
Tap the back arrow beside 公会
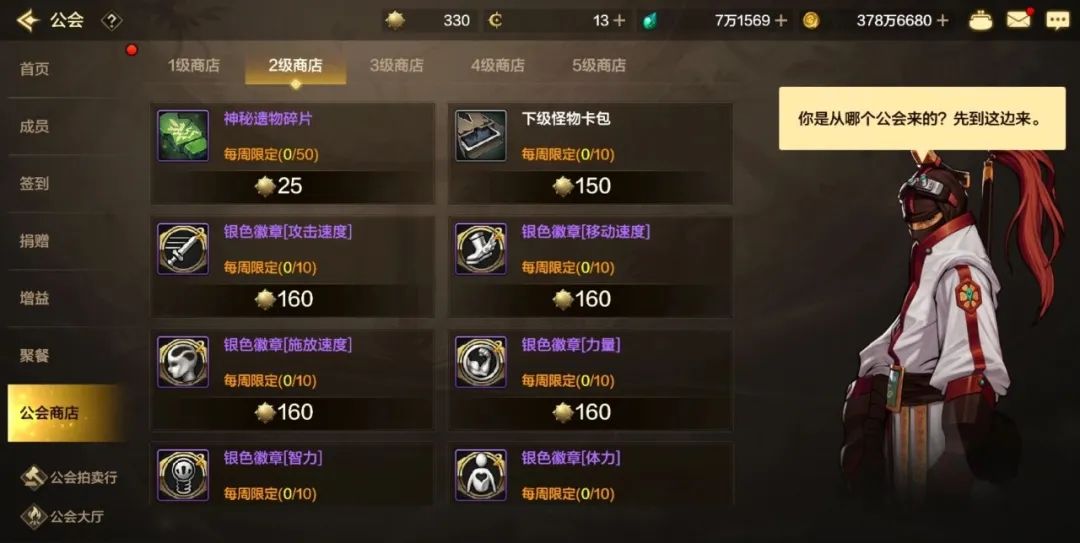point(27,20)
